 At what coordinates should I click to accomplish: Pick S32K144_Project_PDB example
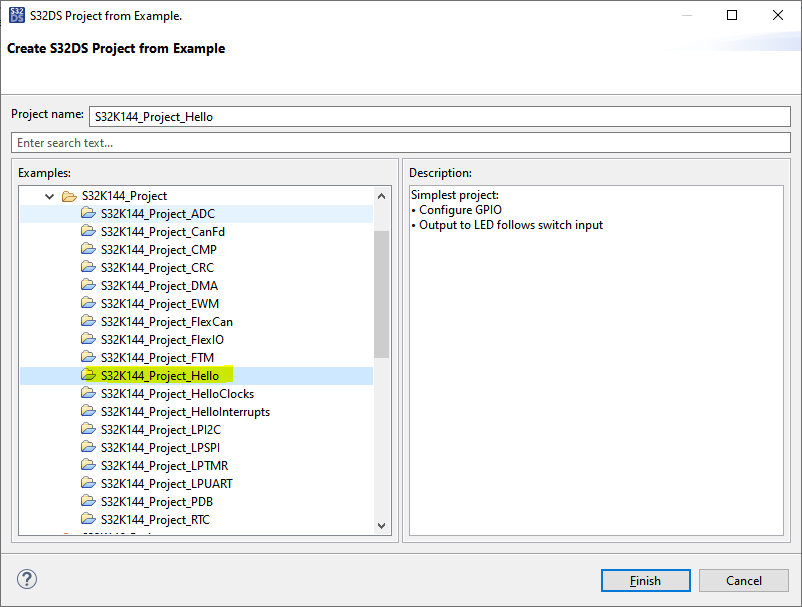pyautogui.click(x=157, y=502)
